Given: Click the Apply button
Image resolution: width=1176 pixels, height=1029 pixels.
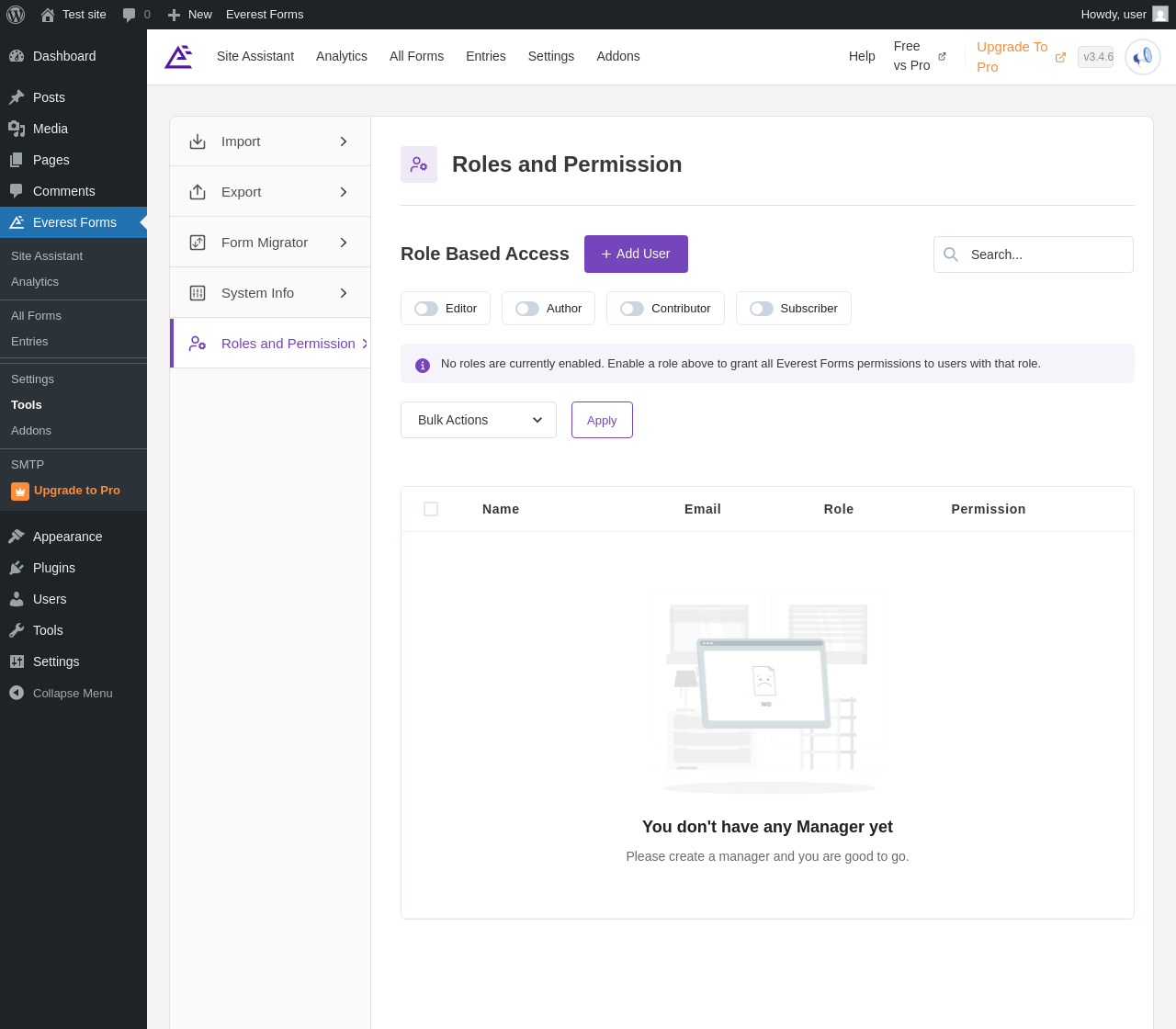Looking at the screenshot, I should pos(602,420).
